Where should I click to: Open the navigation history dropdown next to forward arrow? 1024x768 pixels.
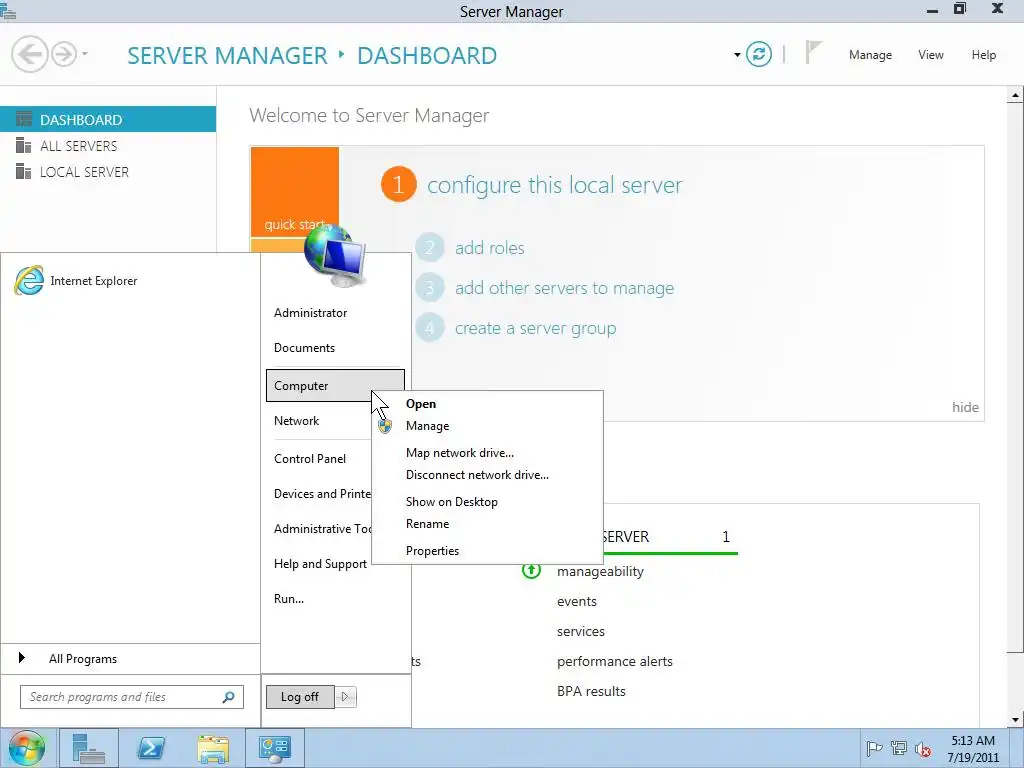(x=84, y=54)
